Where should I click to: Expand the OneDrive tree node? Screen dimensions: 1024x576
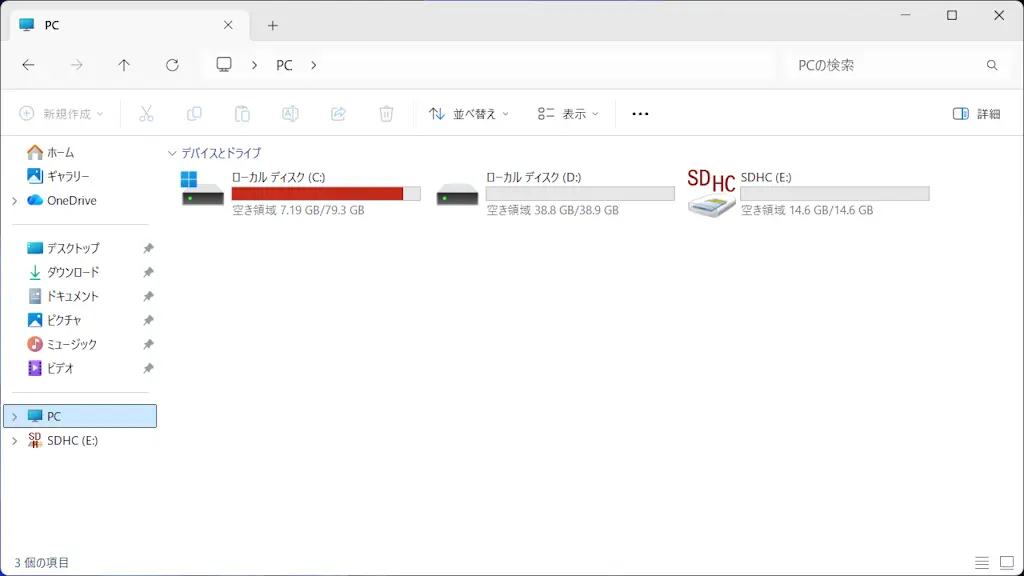(x=14, y=201)
